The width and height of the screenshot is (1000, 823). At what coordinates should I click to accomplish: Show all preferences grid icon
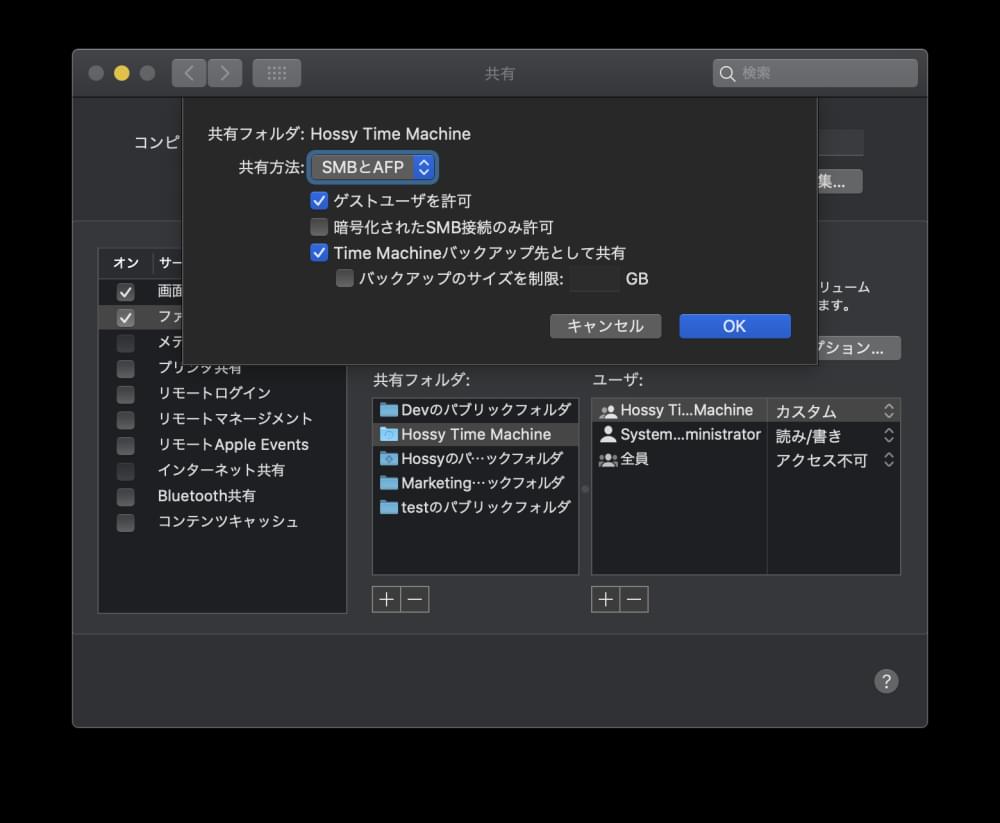pyautogui.click(x=277, y=73)
